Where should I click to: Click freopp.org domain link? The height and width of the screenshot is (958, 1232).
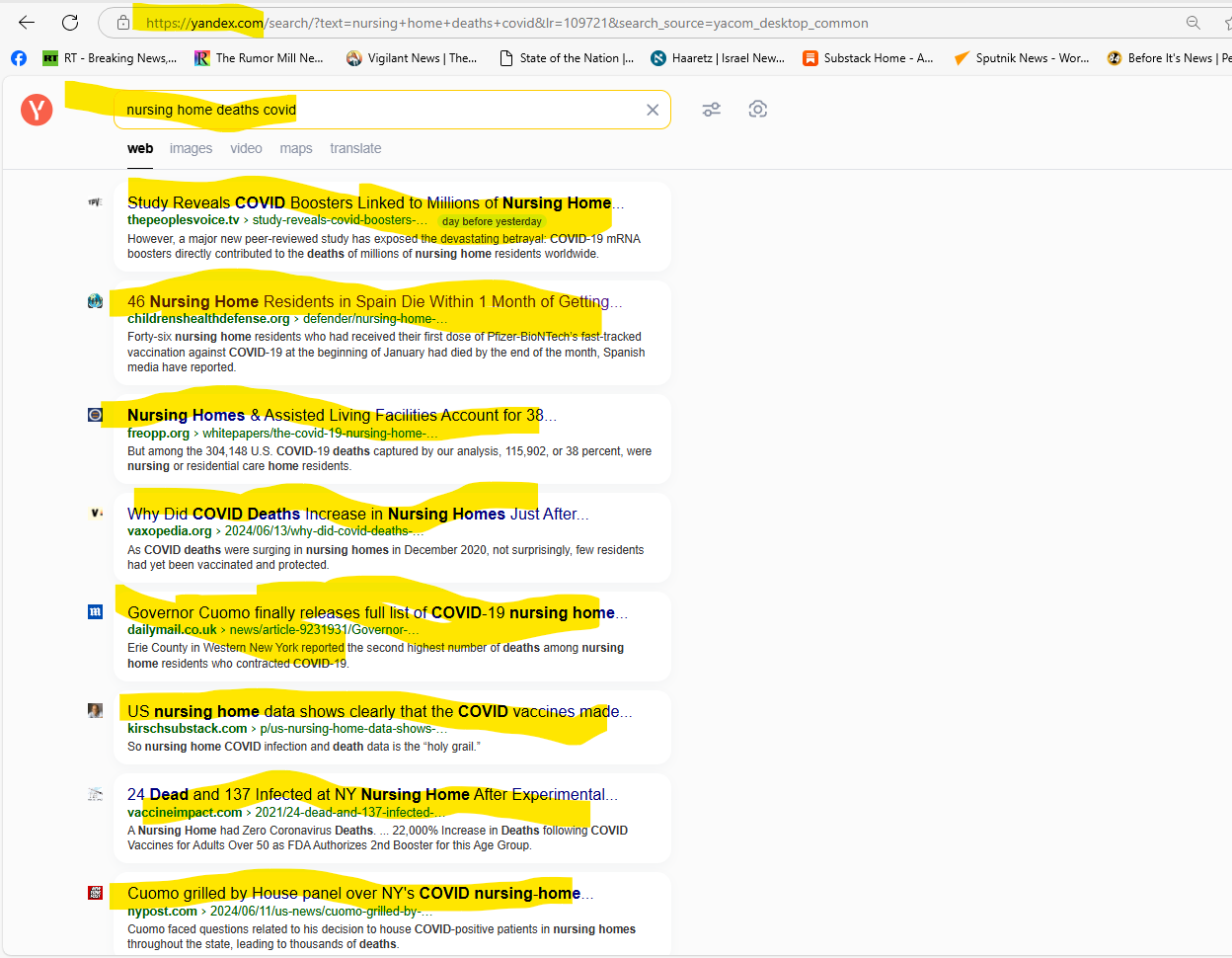158,433
